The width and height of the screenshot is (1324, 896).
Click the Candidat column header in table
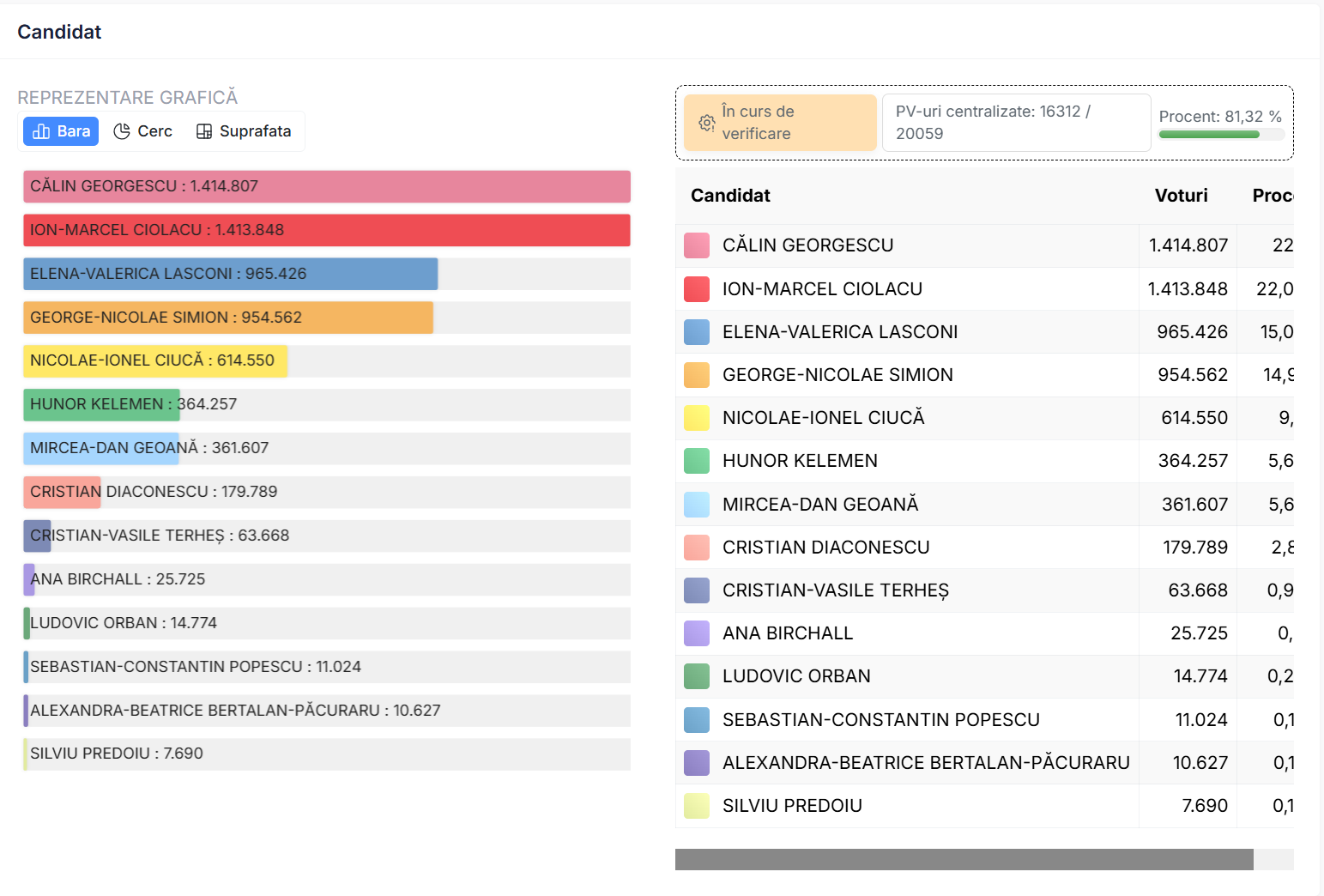click(x=730, y=196)
